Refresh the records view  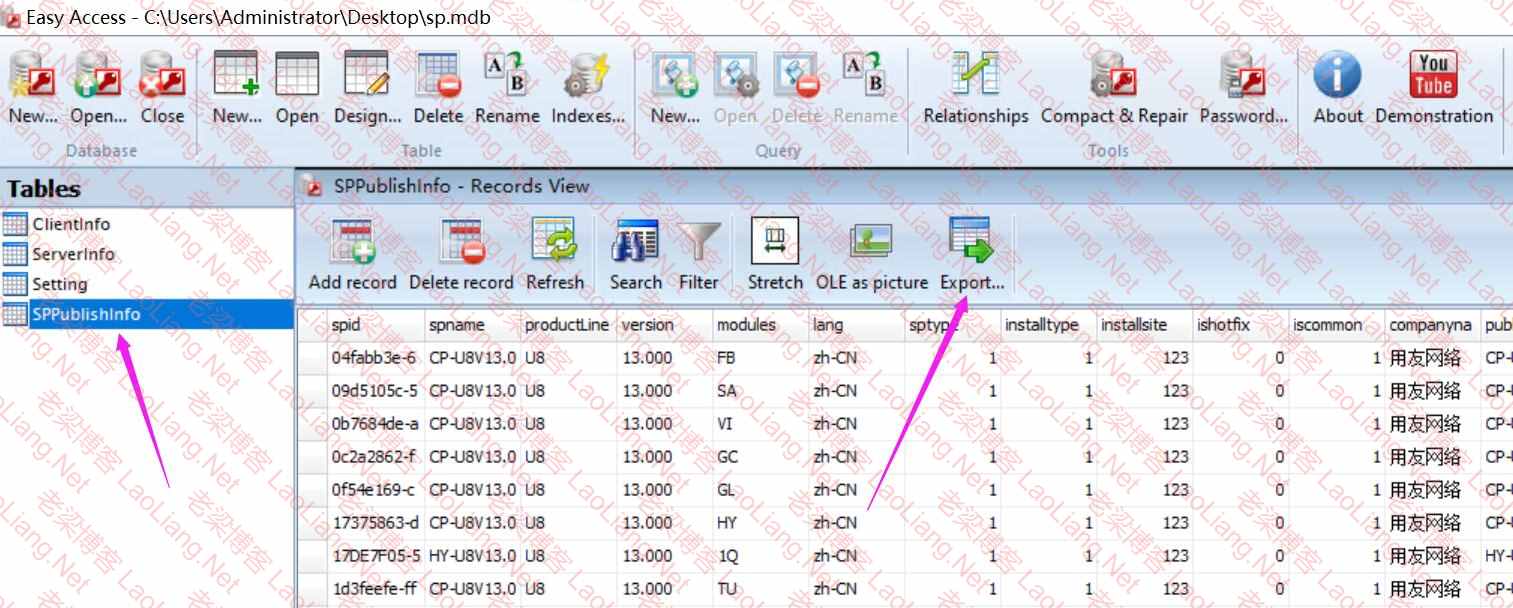click(x=554, y=245)
